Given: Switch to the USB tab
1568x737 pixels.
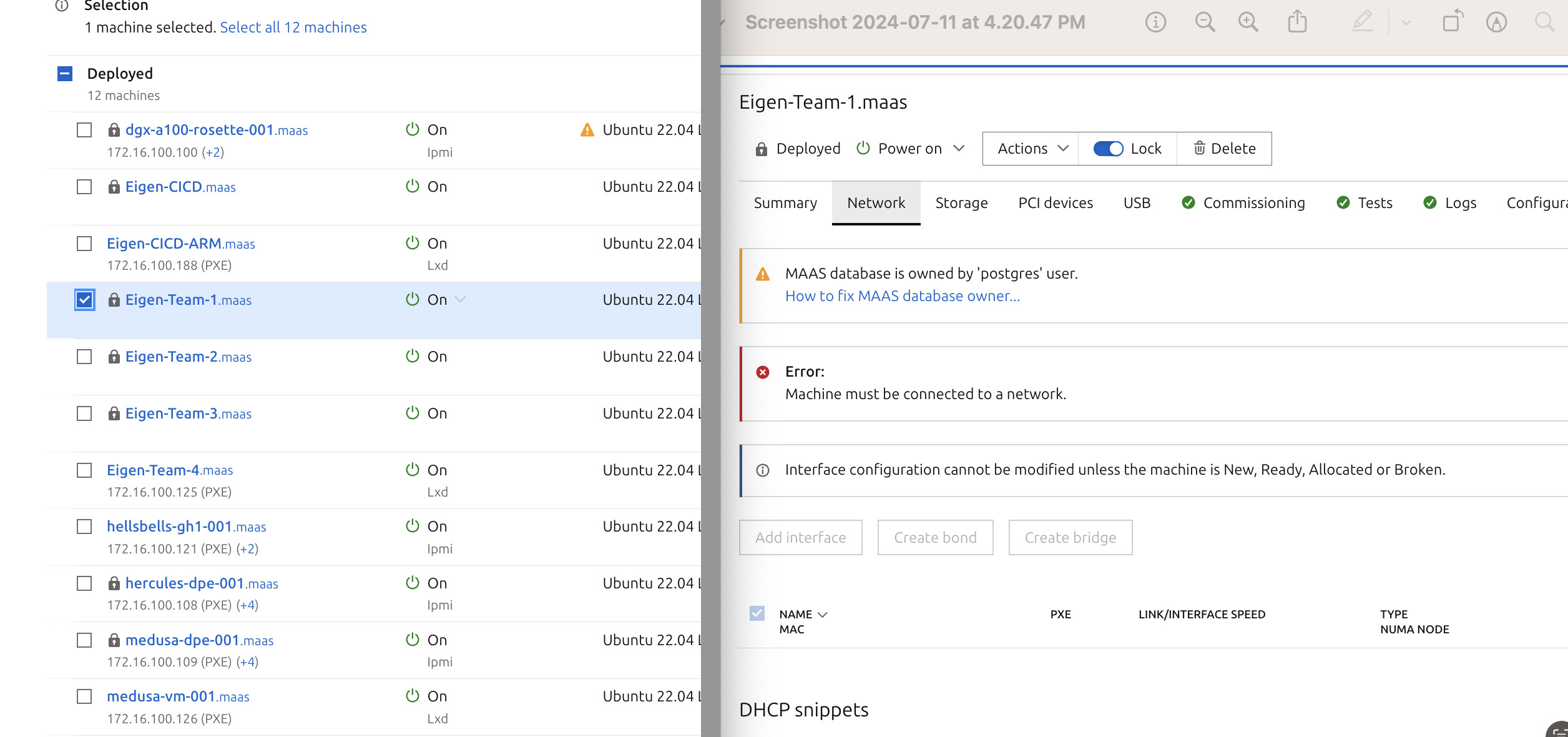Looking at the screenshot, I should (x=1137, y=203).
